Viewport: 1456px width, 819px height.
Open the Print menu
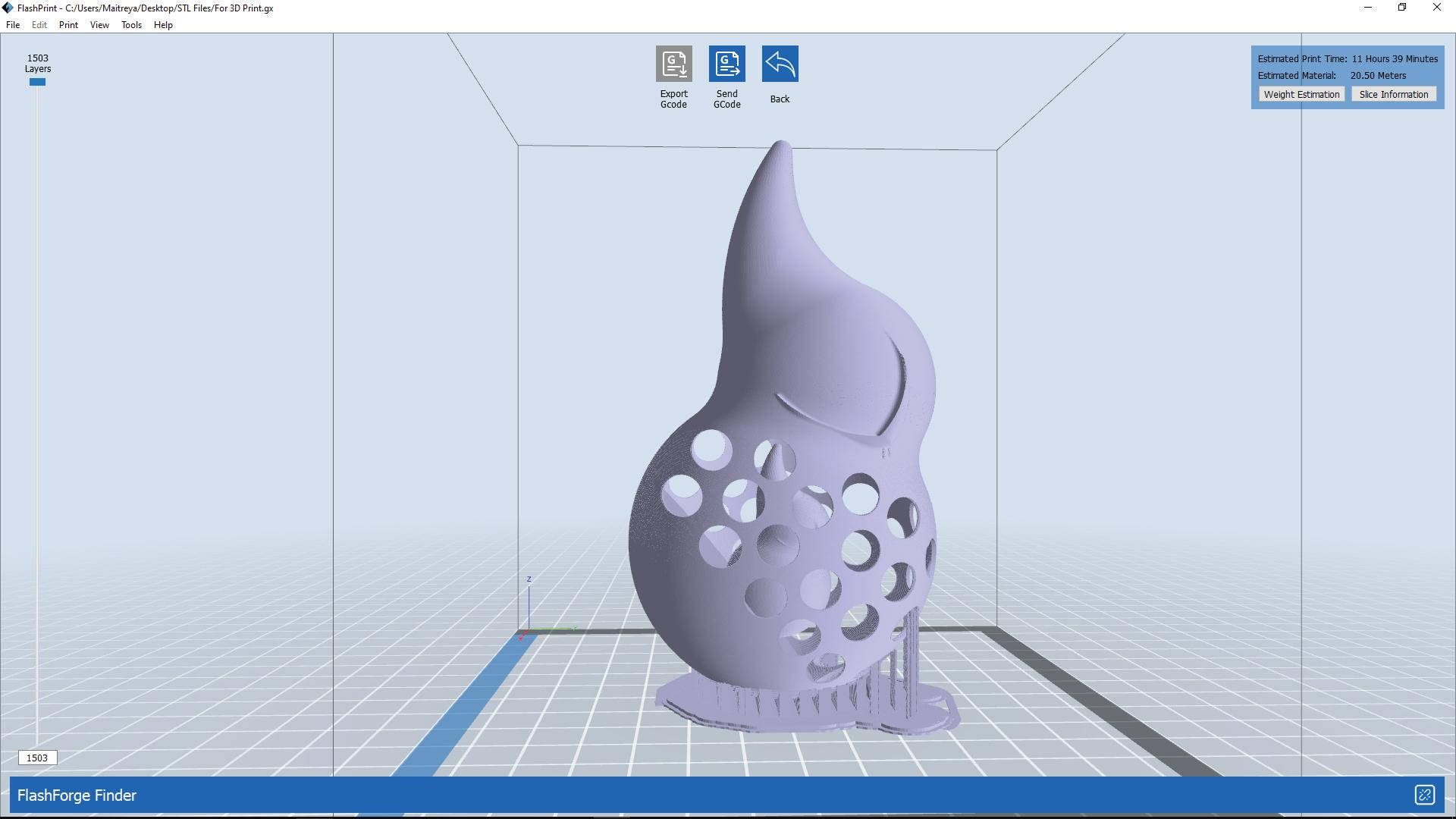[68, 25]
